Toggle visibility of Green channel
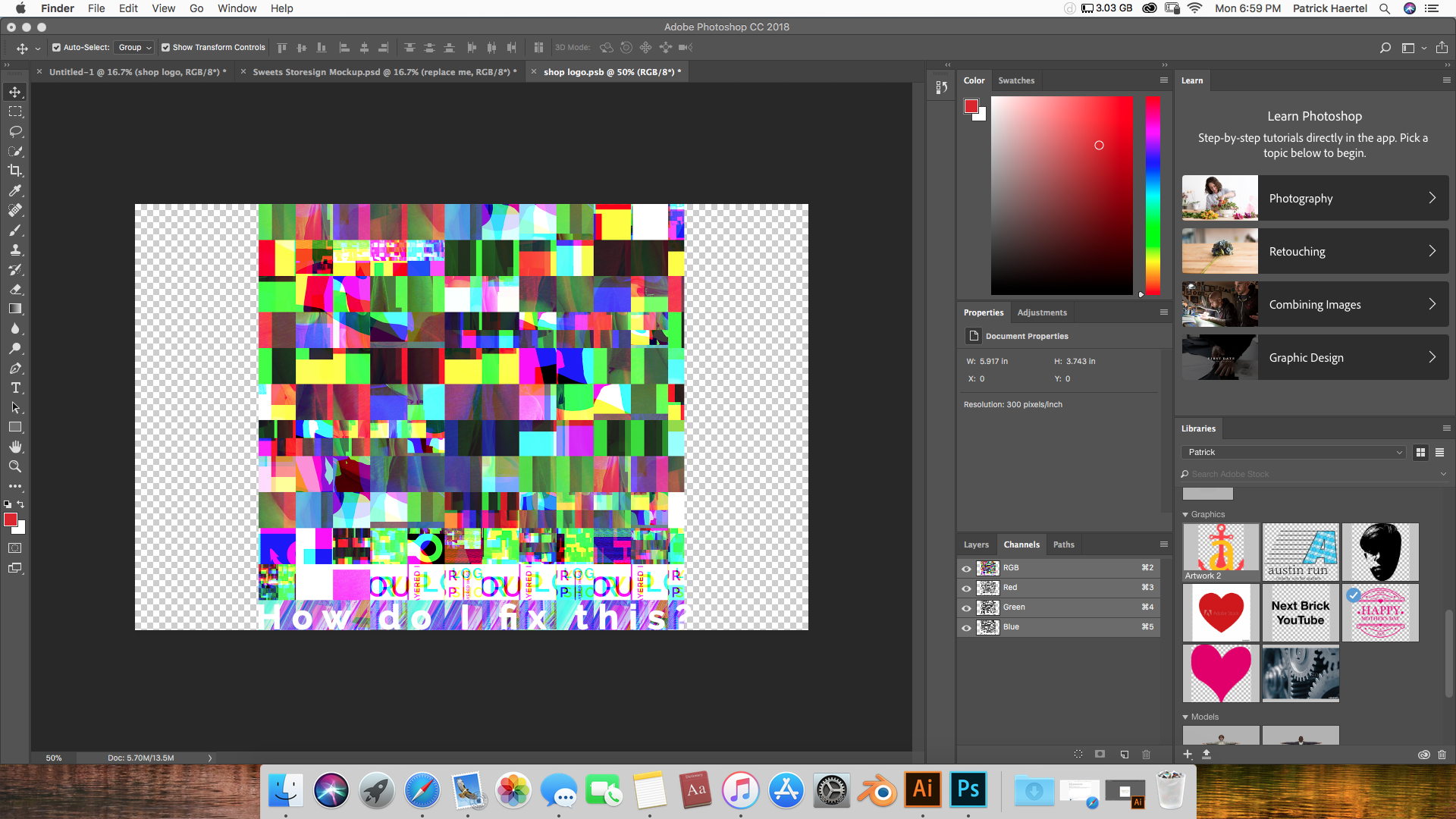The height and width of the screenshot is (819, 1456). point(966,607)
